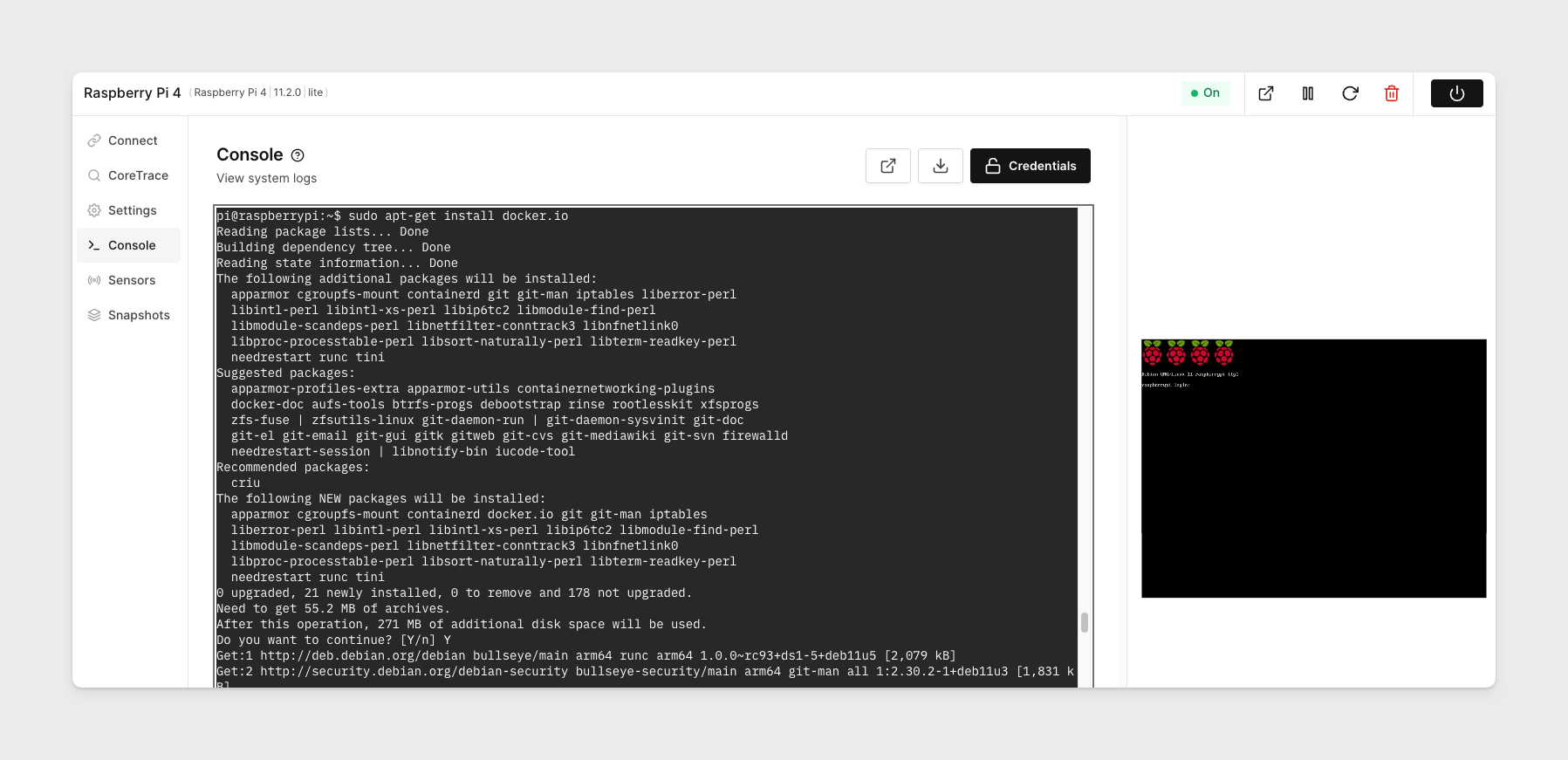Click 'Need to get 55.2 MB of archives.' line
Screen dimensions: 1568x760
[333, 608]
